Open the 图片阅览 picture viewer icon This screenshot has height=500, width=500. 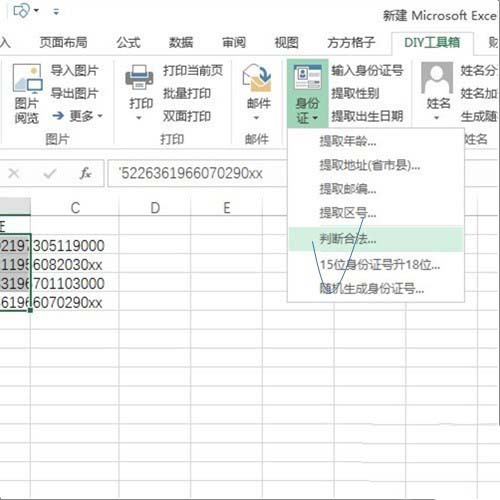click(x=27, y=79)
